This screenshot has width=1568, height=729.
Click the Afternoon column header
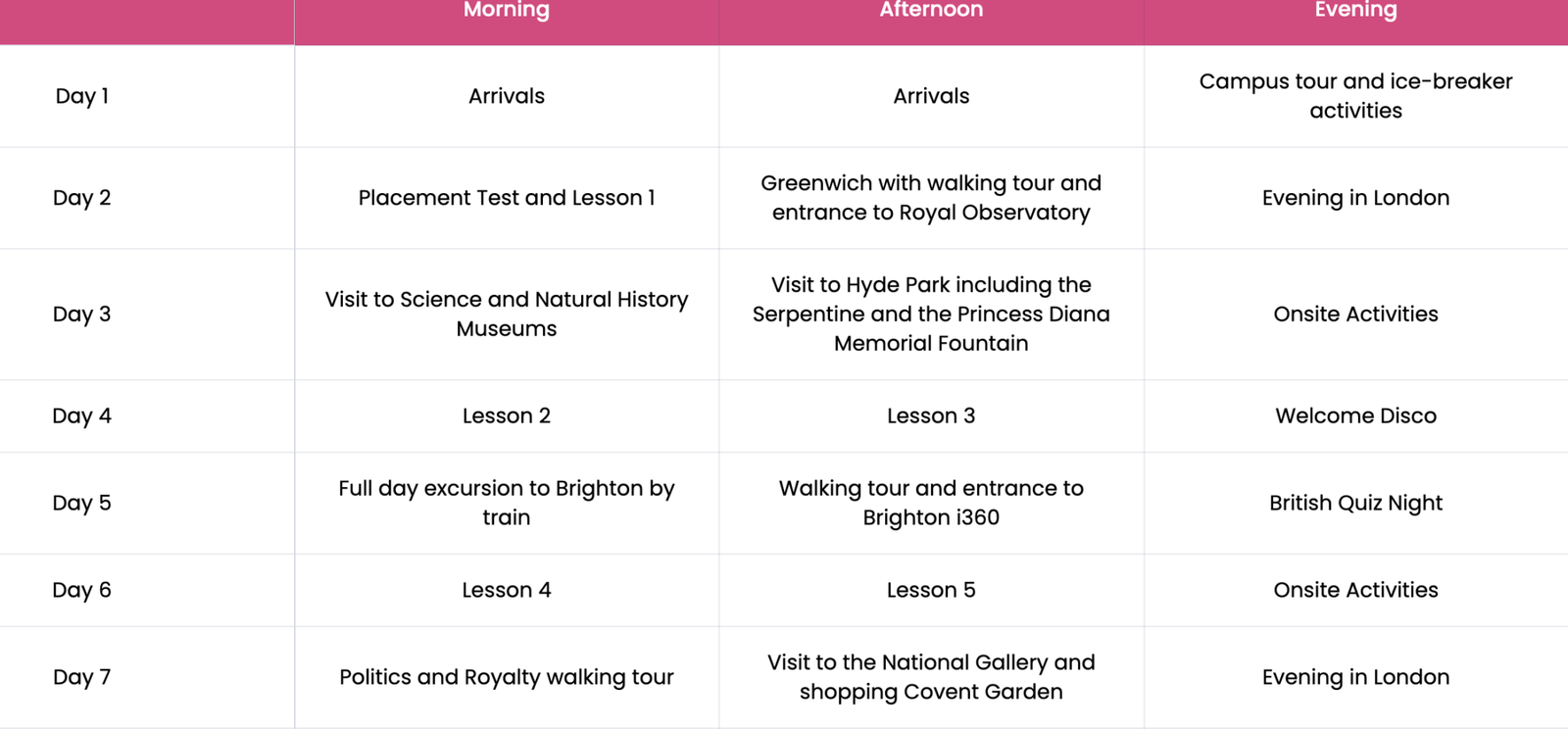click(x=931, y=11)
